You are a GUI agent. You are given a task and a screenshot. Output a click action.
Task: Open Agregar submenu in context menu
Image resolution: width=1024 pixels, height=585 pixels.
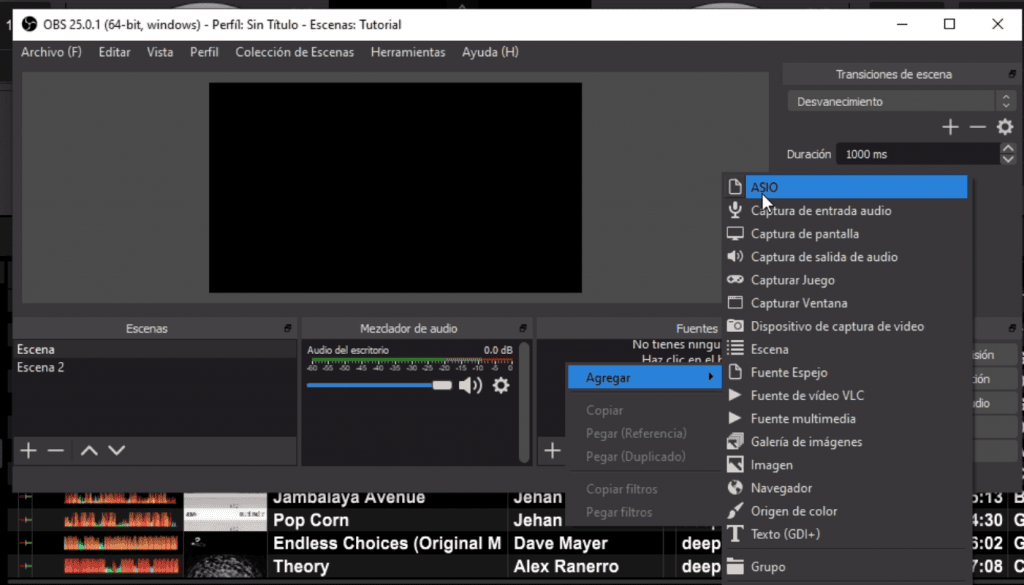644,377
